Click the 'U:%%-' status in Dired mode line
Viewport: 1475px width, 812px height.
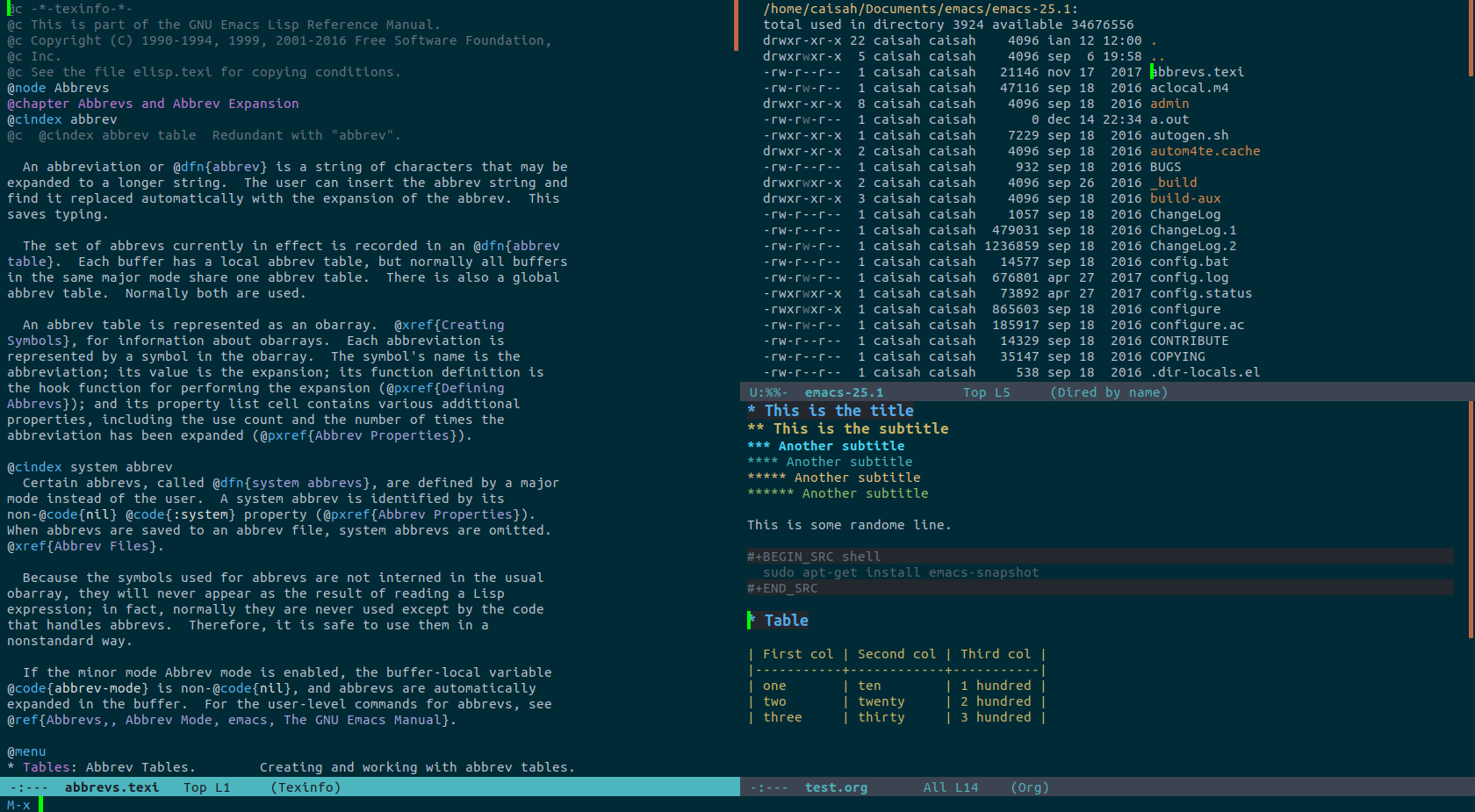(x=768, y=392)
